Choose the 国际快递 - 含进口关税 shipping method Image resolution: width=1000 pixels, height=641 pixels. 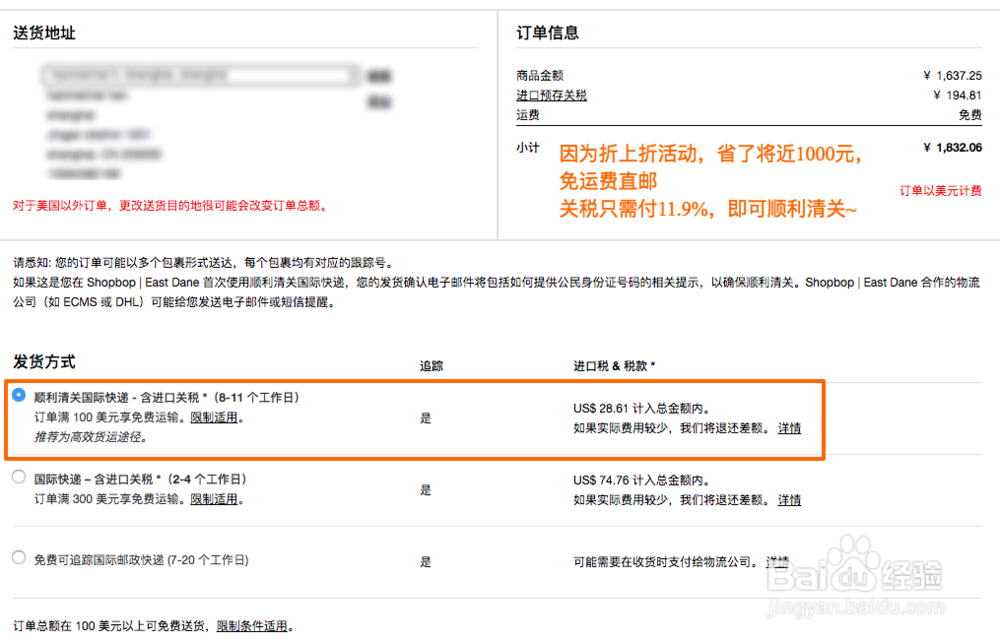(17, 479)
